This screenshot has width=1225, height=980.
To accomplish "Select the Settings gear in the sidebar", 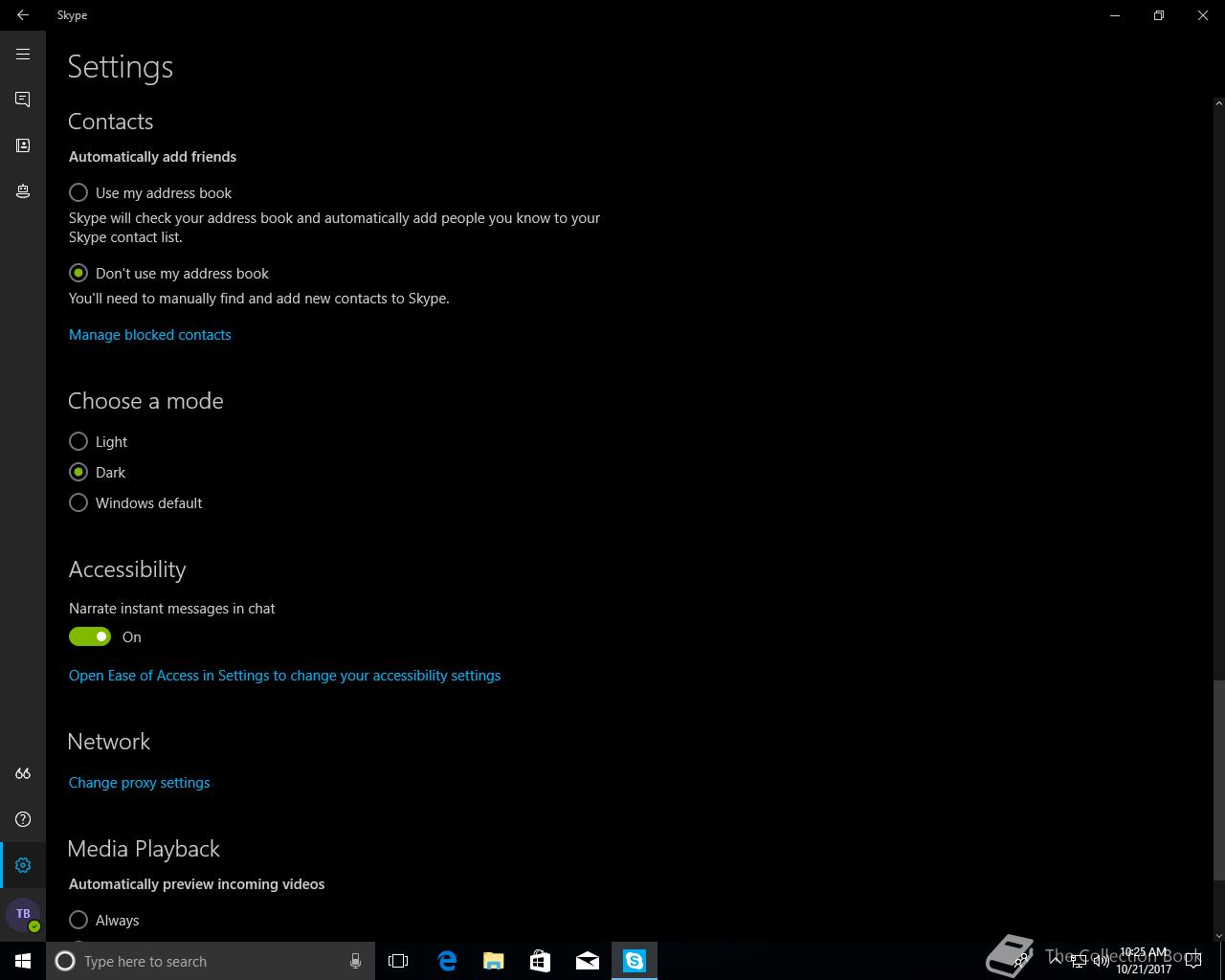I will (x=23, y=865).
